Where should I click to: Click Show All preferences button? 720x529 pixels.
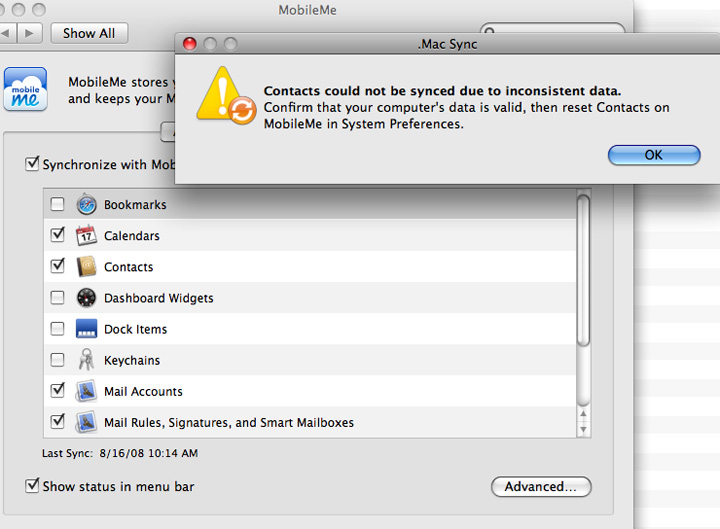coord(89,34)
